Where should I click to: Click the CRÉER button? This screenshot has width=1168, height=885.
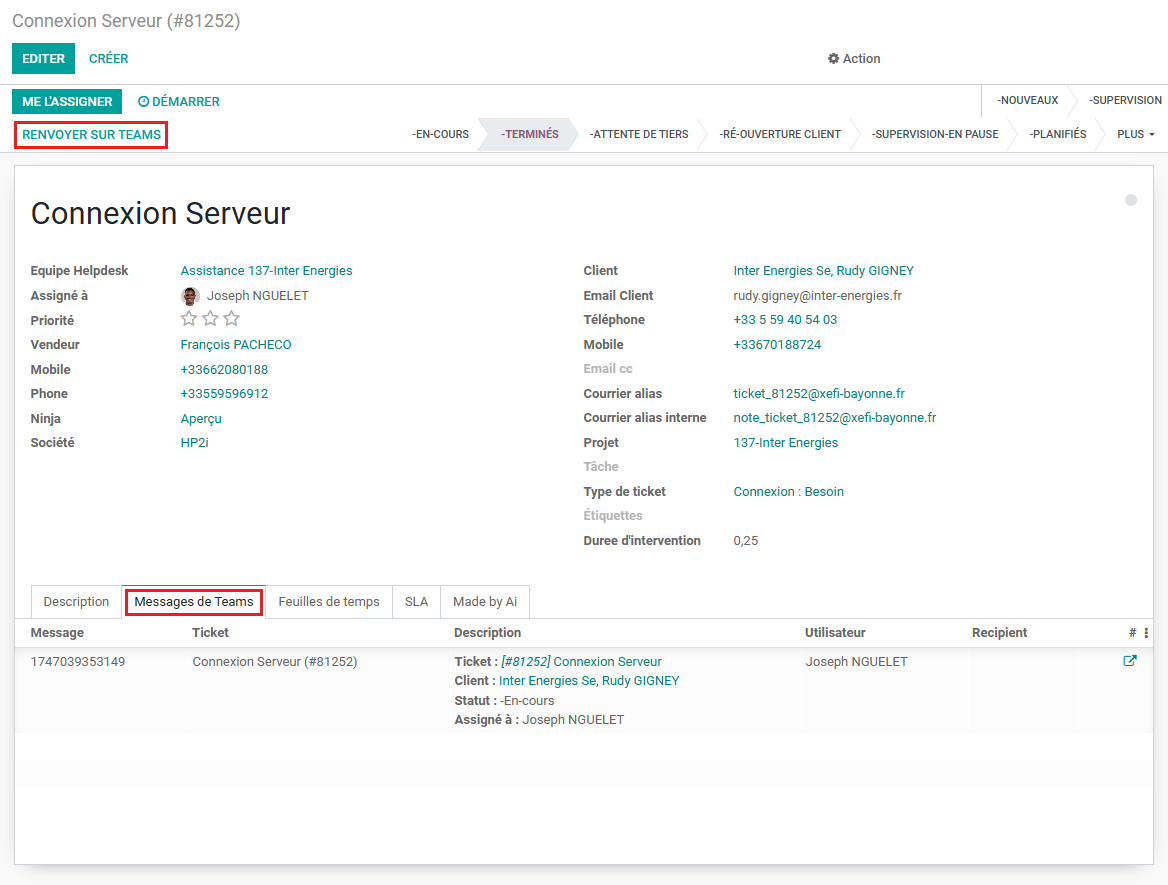point(109,59)
